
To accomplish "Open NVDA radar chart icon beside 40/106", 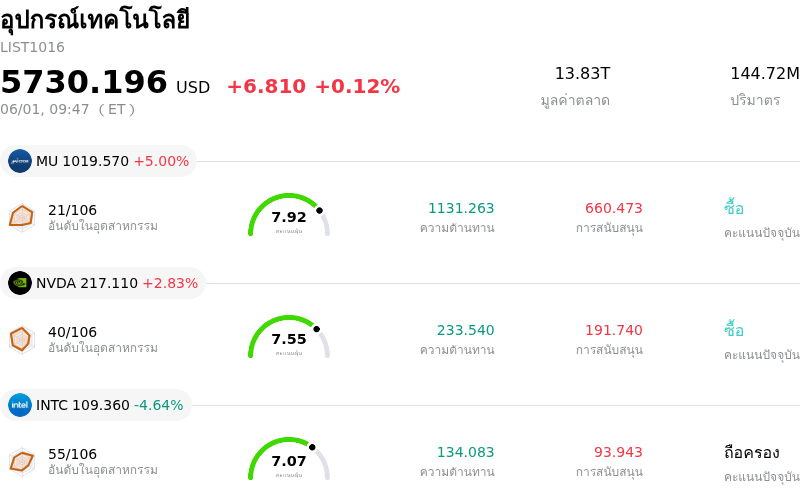I will tap(21, 340).
